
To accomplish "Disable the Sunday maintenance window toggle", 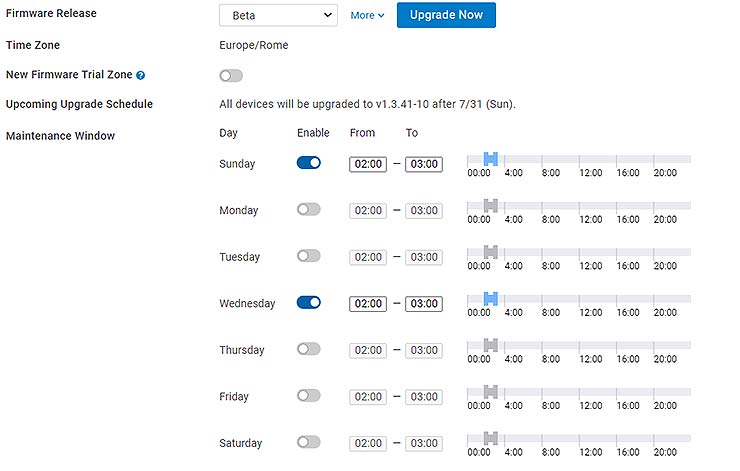I will click(x=309, y=163).
